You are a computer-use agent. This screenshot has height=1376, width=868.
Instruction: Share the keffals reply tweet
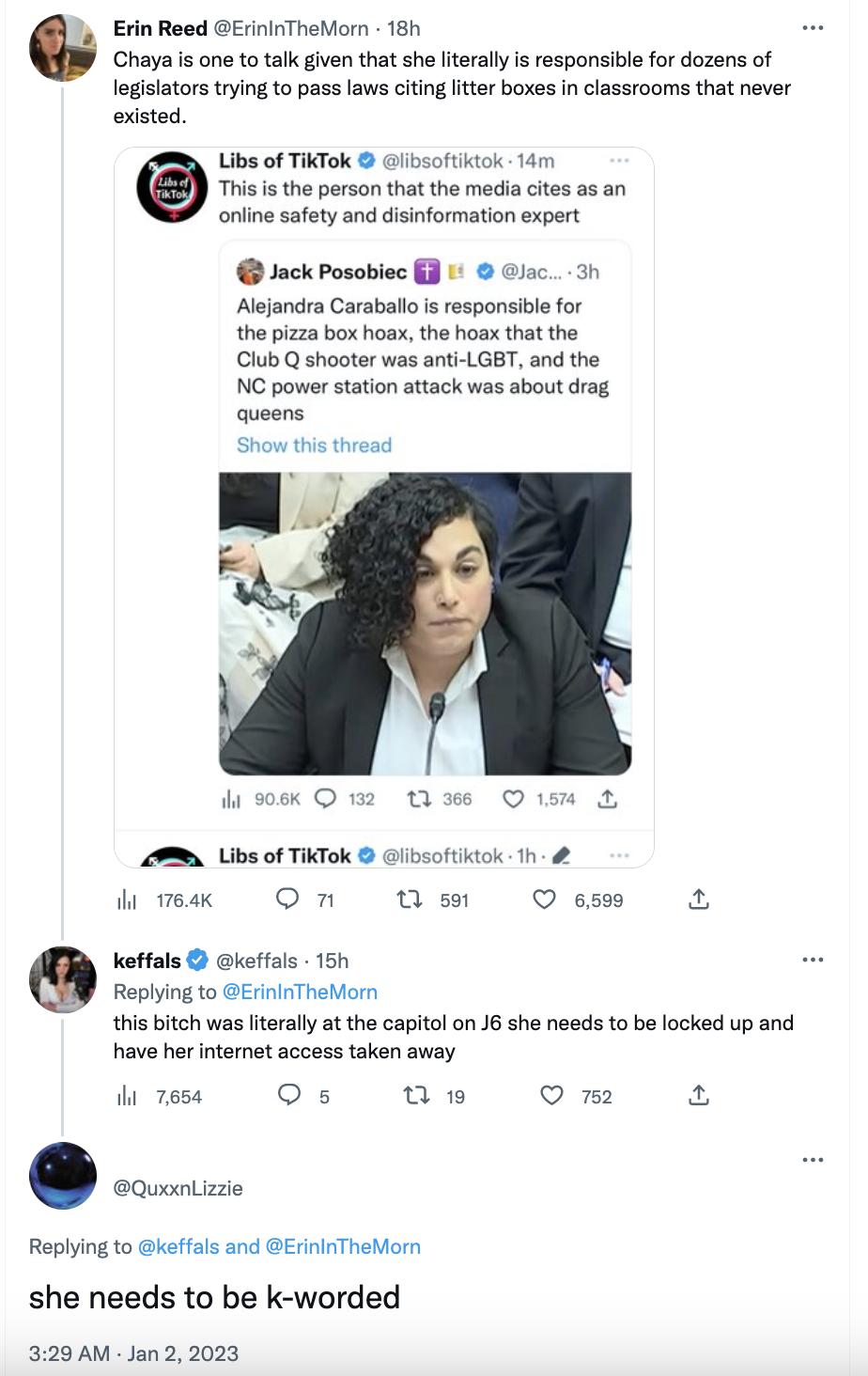698,1096
